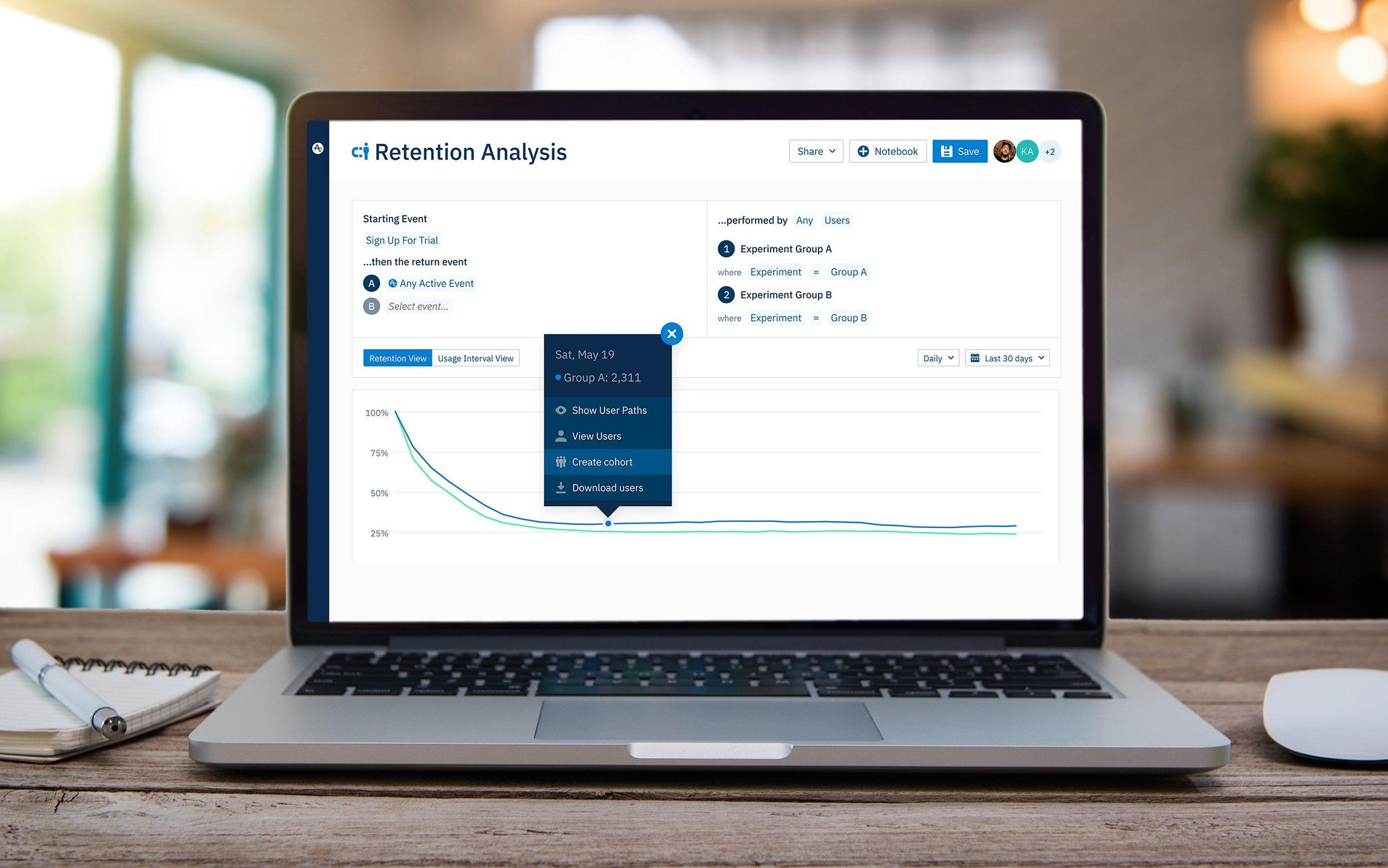Click the Save button
1388x868 pixels.
pos(958,151)
